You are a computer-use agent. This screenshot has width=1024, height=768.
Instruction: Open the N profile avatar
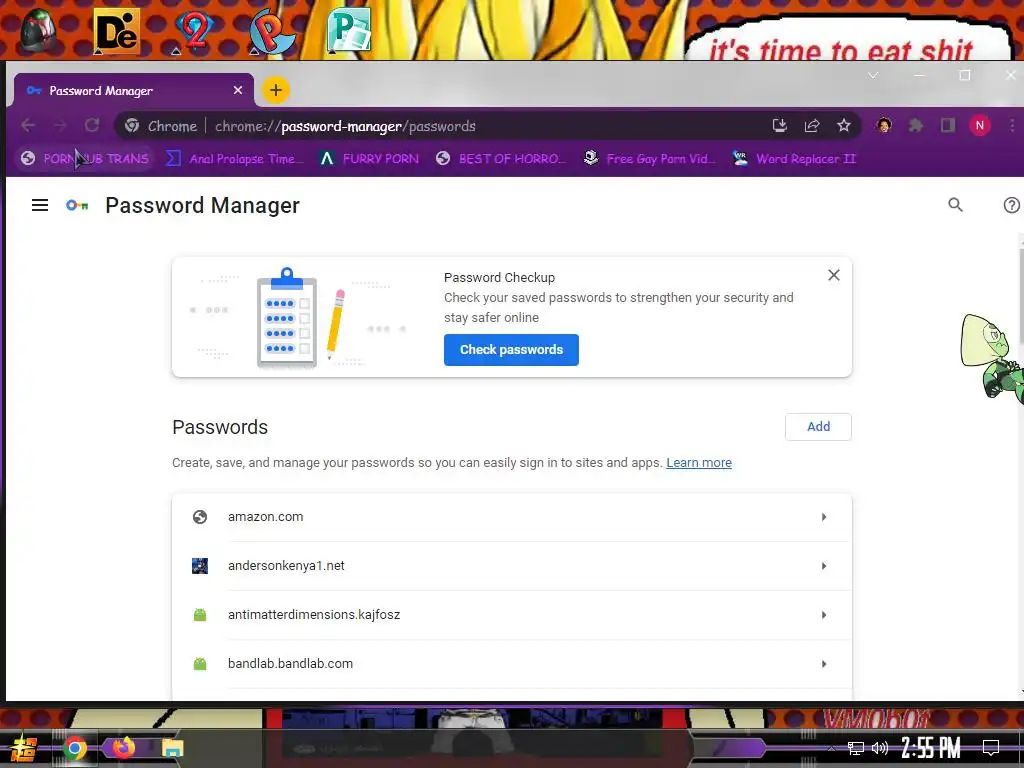tap(980, 125)
